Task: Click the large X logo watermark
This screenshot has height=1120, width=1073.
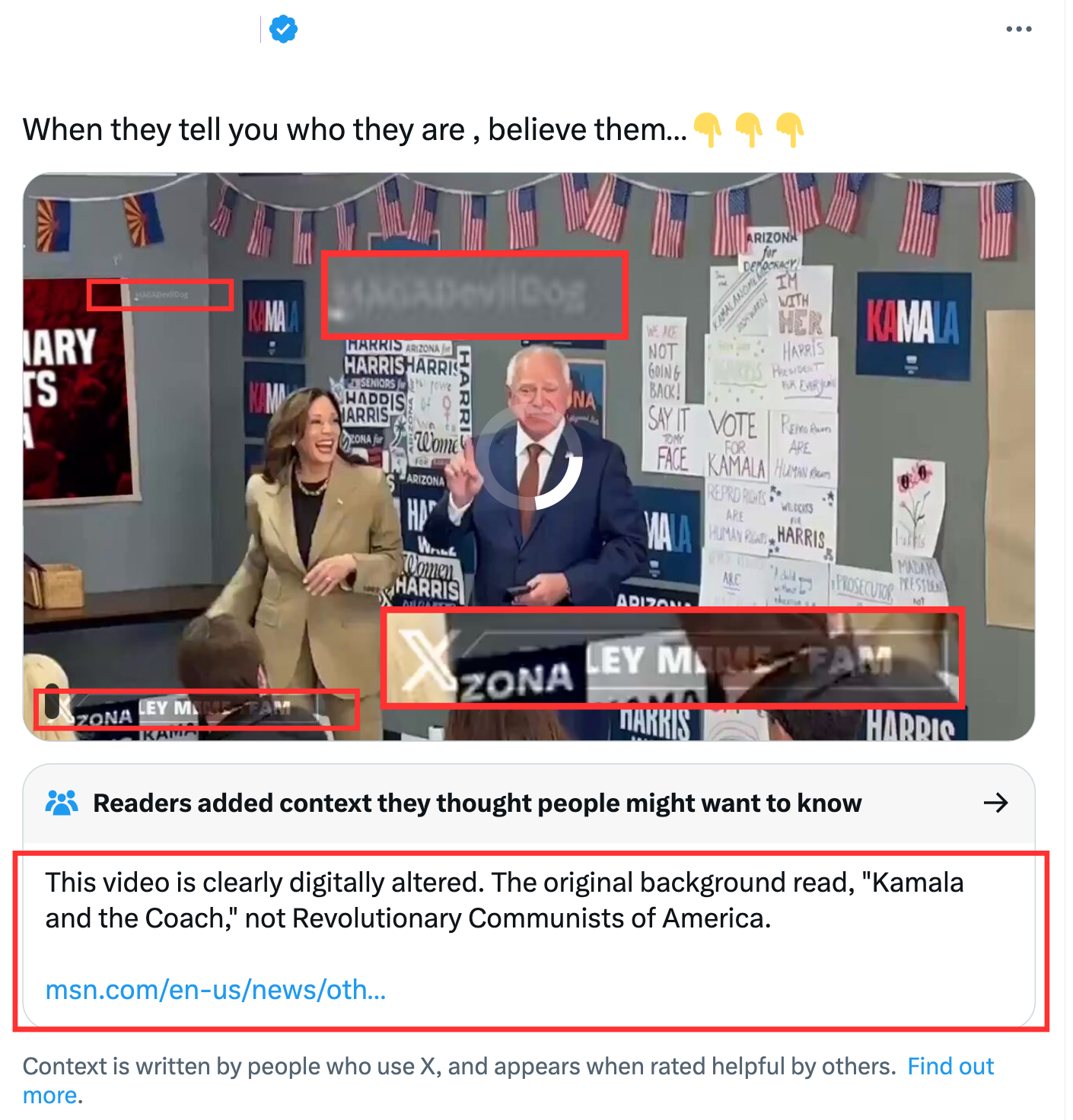Action: tap(425, 659)
